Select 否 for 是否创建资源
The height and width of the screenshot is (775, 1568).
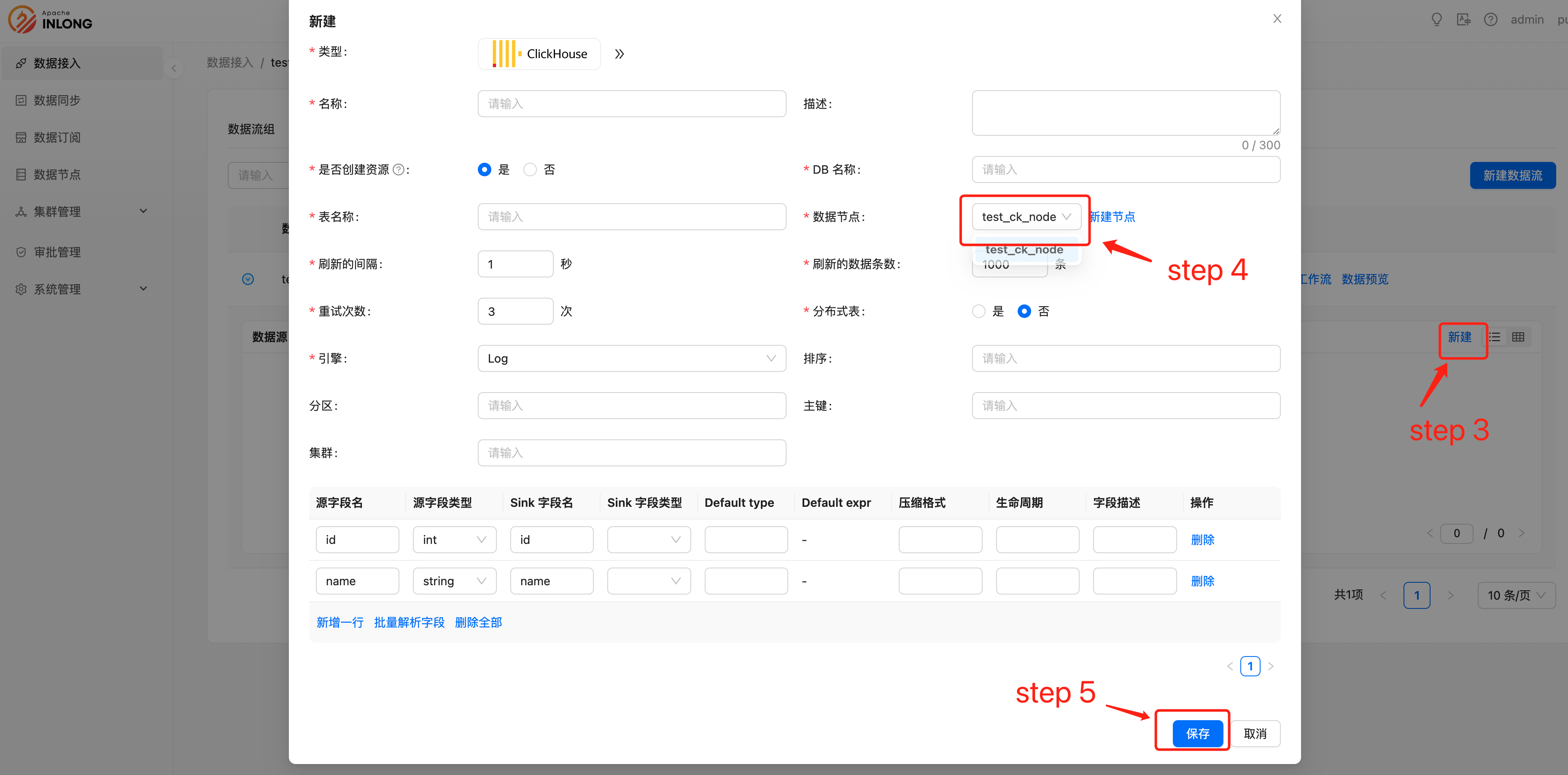coord(530,170)
